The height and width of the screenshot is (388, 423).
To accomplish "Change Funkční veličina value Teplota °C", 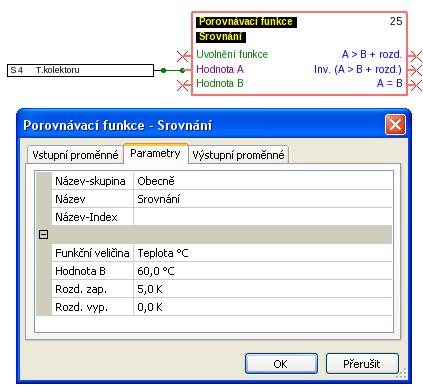I will click(x=263, y=253).
